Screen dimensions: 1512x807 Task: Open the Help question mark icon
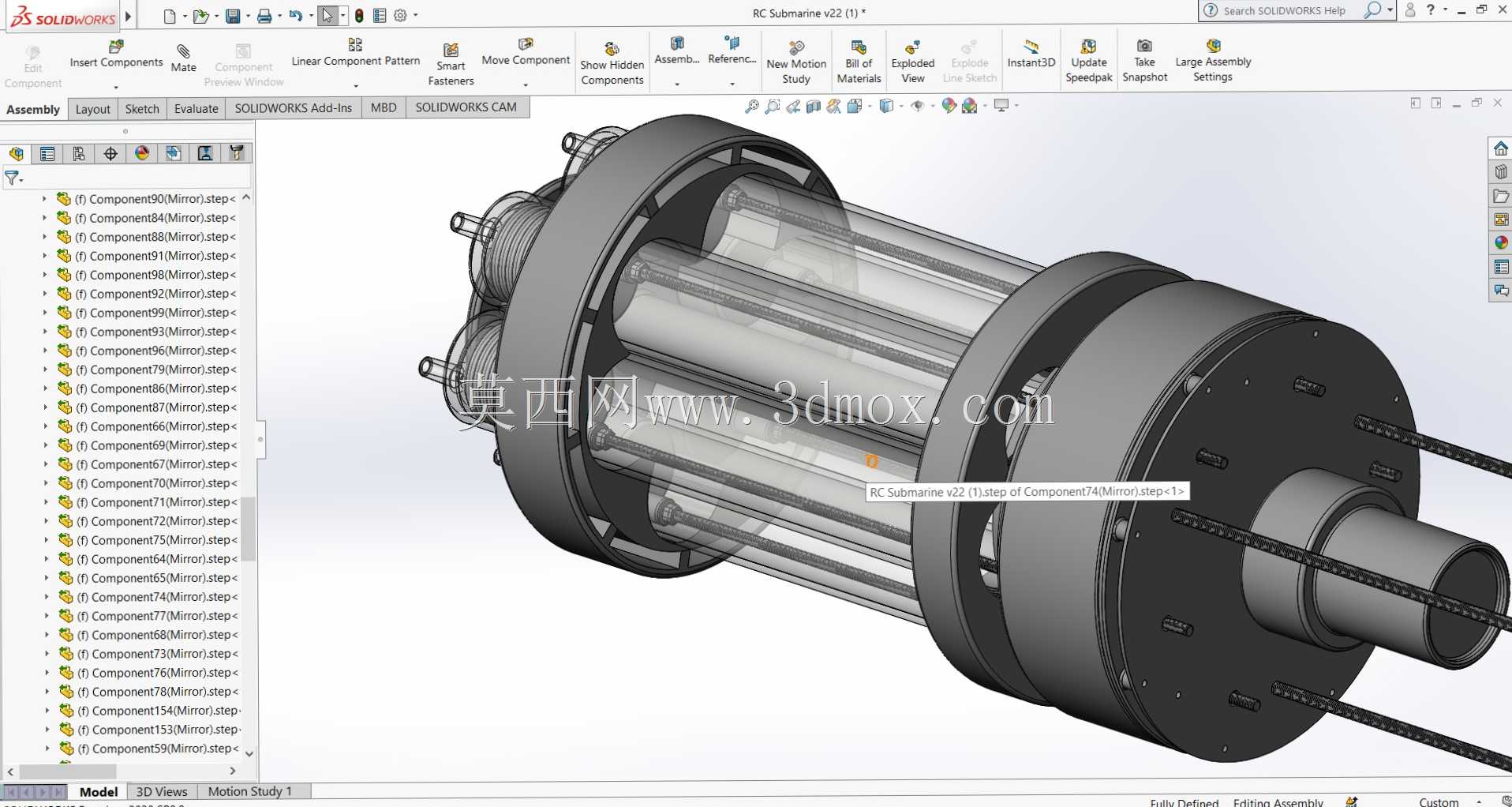click(1430, 10)
